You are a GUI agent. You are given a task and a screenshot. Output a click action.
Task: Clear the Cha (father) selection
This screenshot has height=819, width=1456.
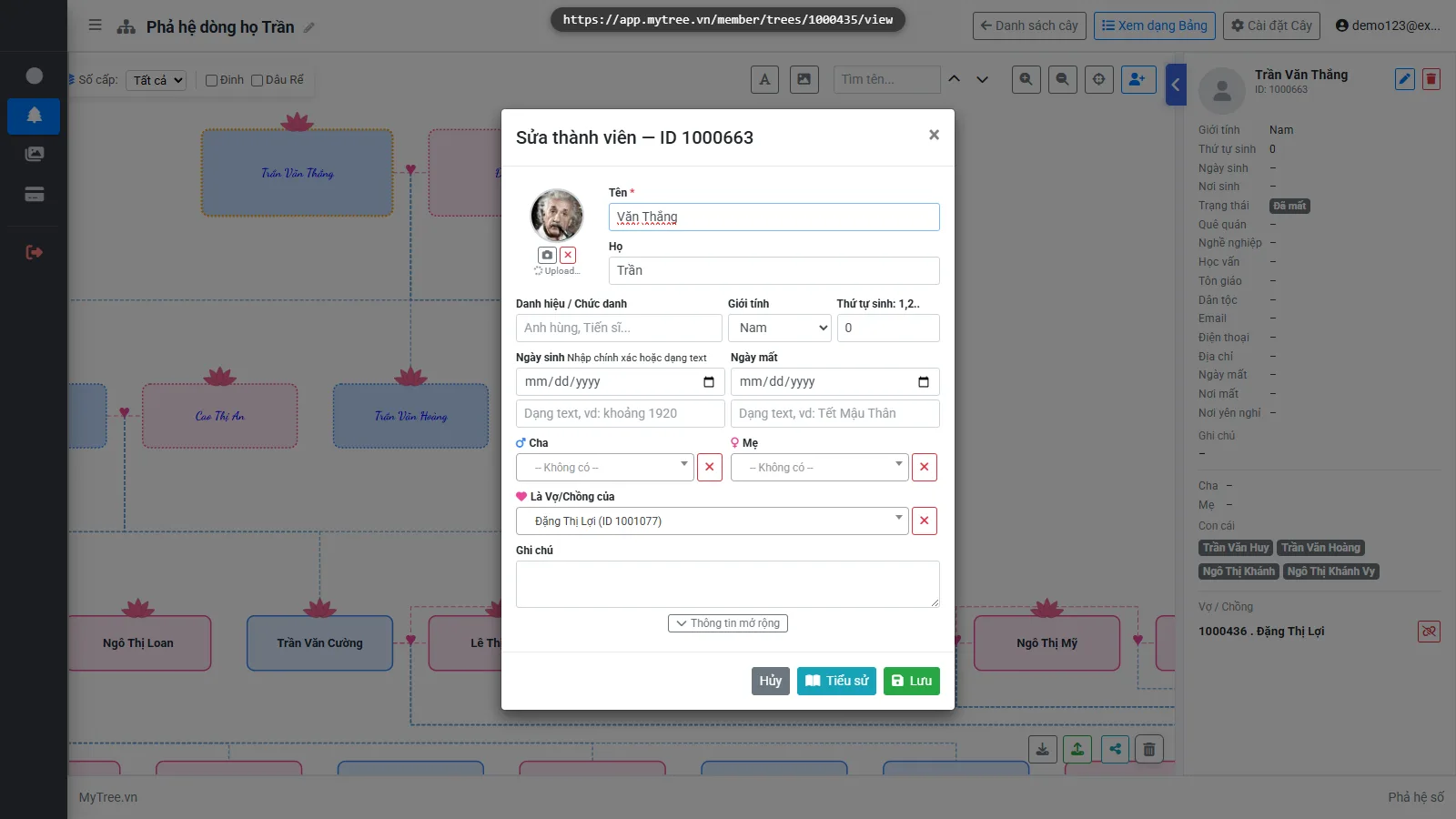point(710,467)
